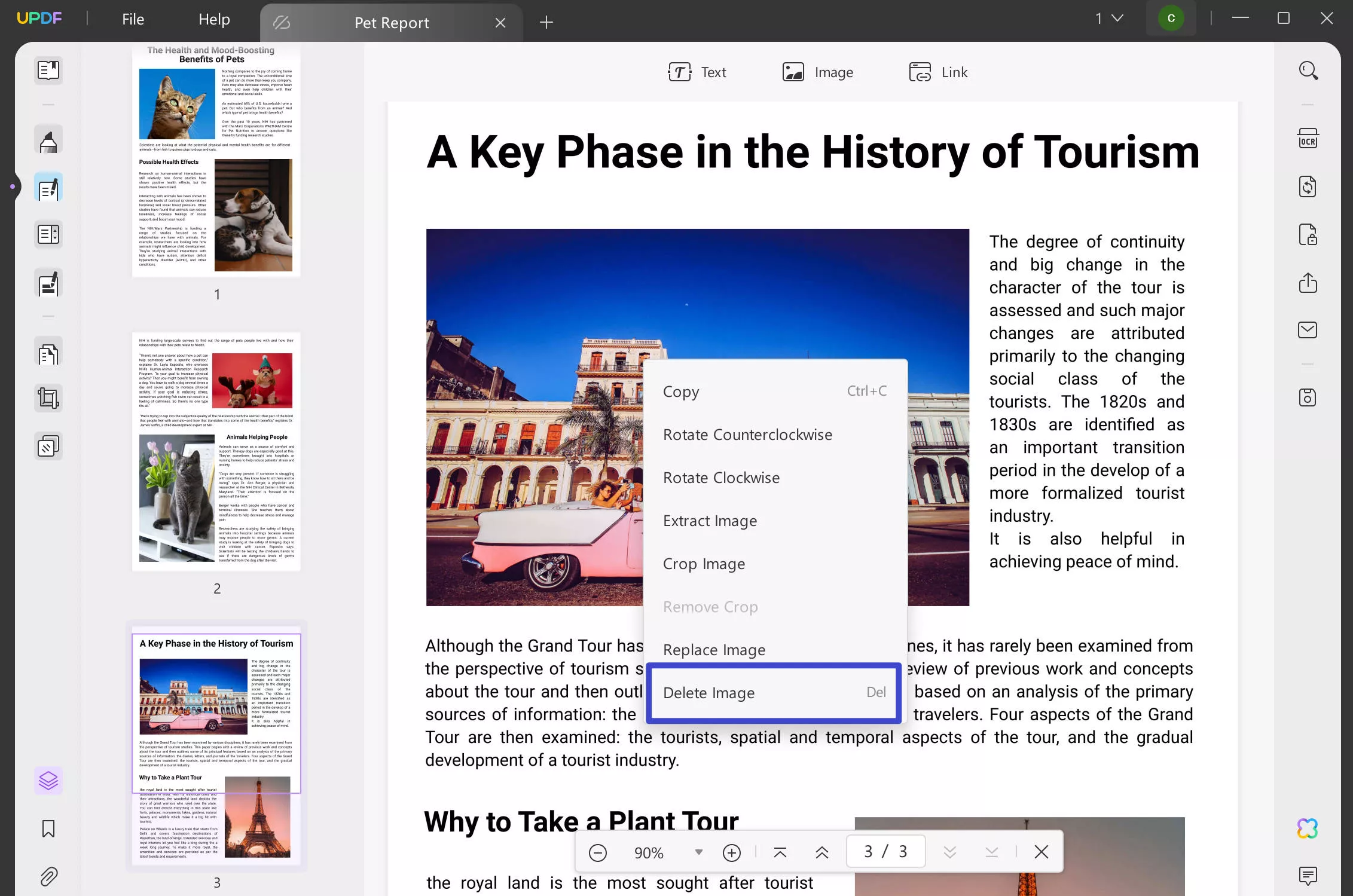Open the UPDF AI assistant
This screenshot has height=896, width=1353.
pyautogui.click(x=1308, y=828)
